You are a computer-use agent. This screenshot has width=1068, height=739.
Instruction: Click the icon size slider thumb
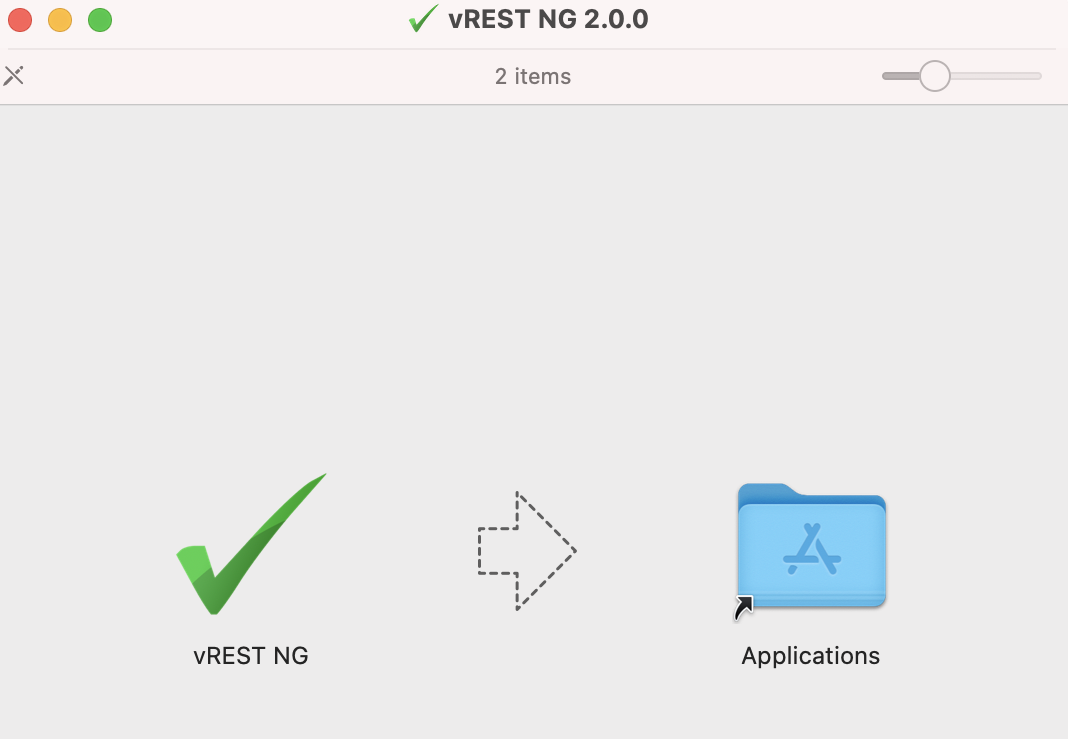pos(934,76)
